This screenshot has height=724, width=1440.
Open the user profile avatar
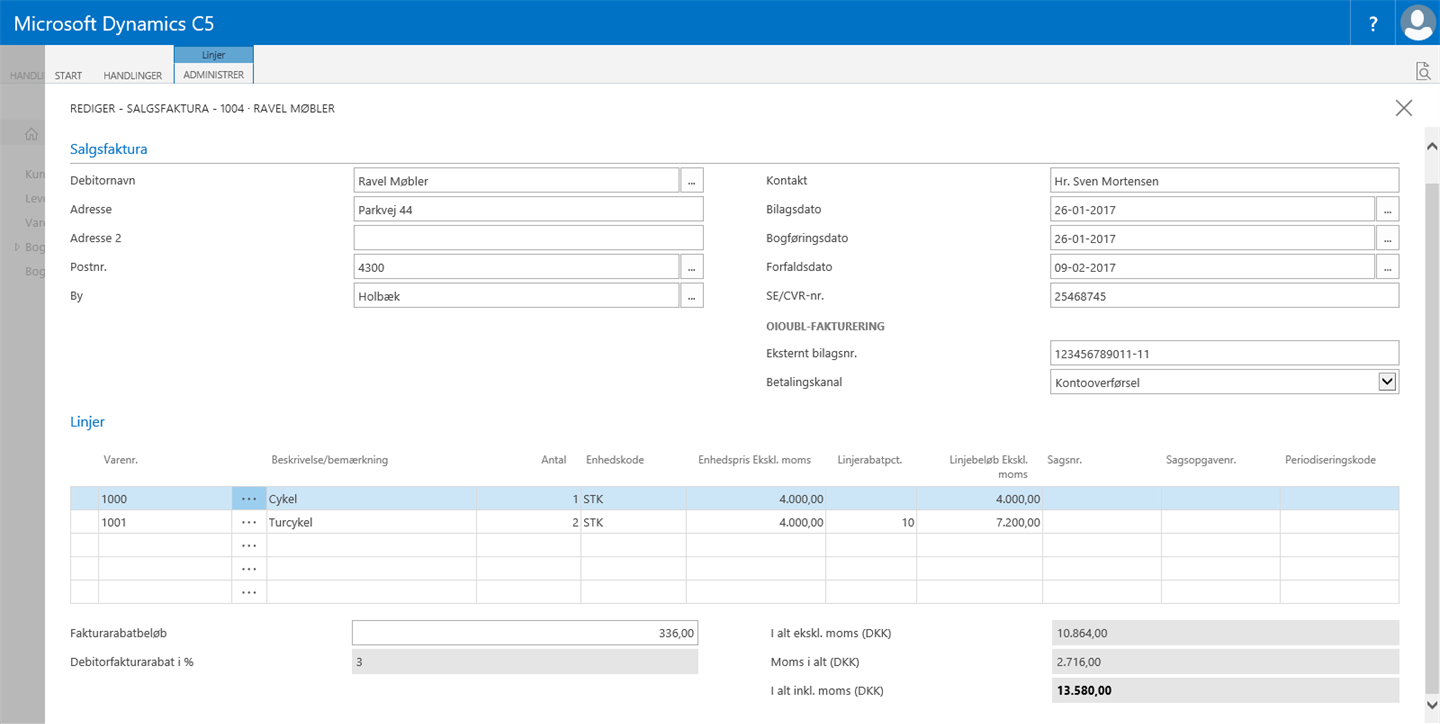(1418, 23)
